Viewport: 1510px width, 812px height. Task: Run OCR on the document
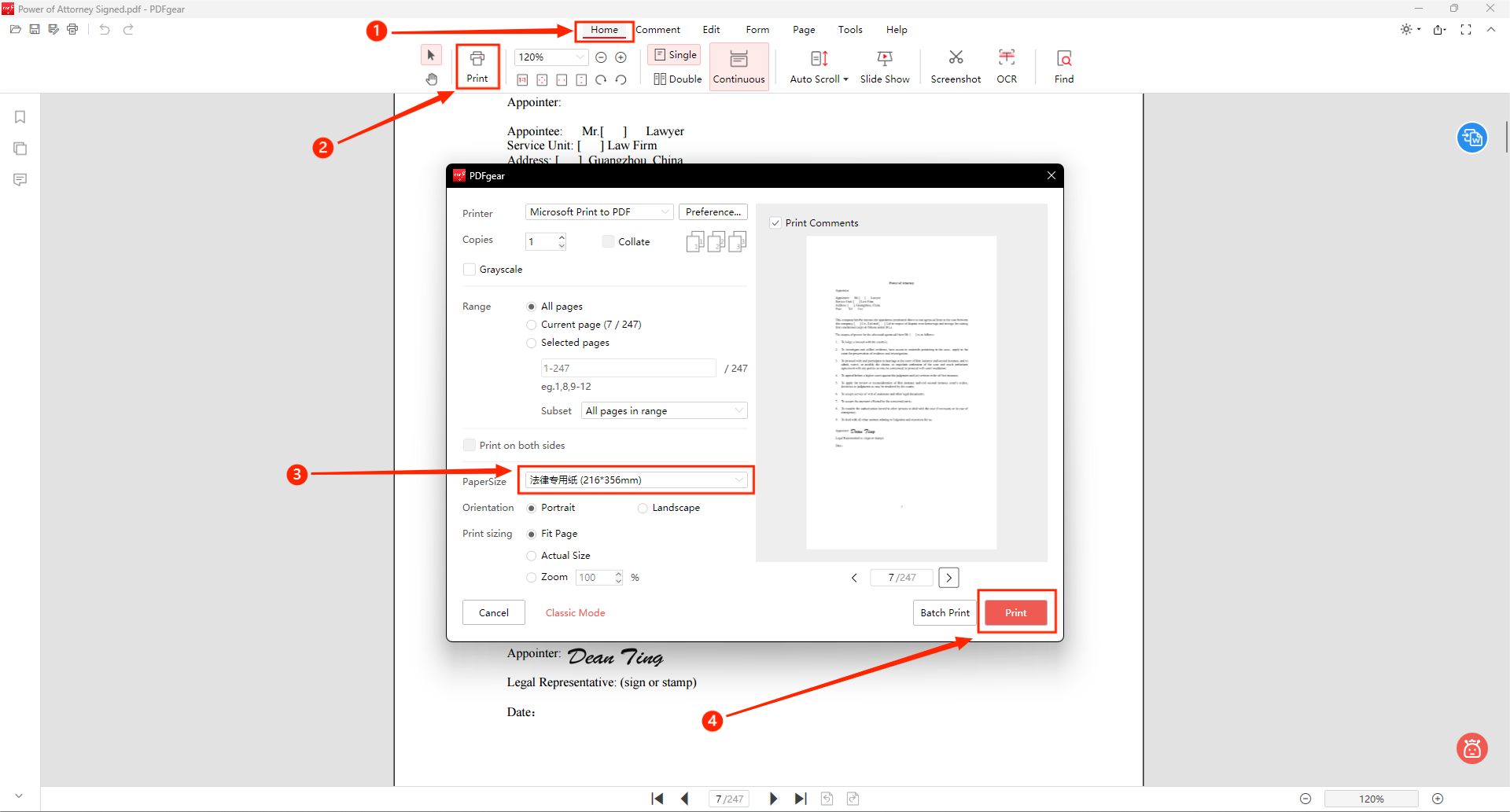click(1007, 66)
